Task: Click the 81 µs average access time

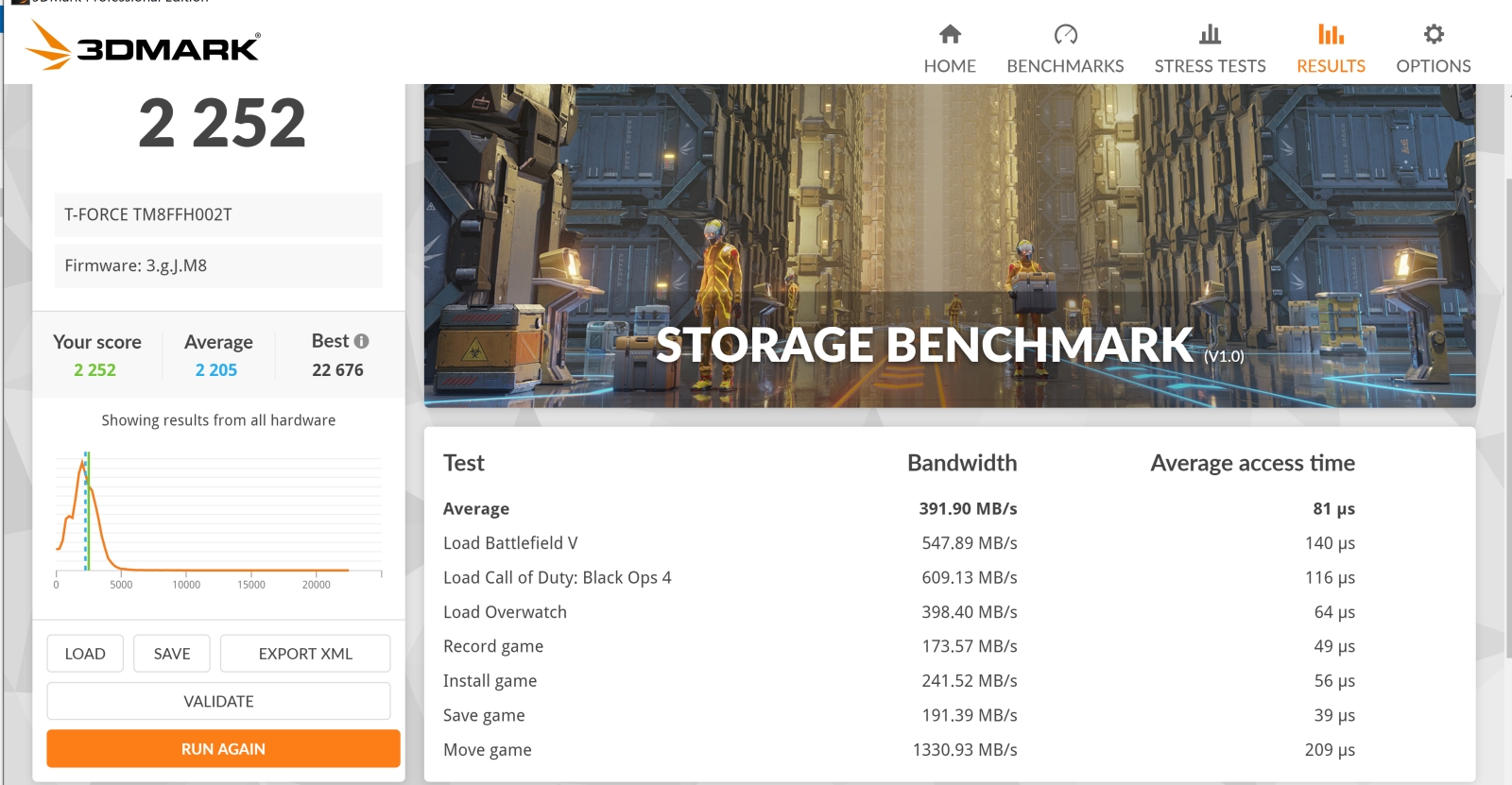Action: tap(1333, 508)
